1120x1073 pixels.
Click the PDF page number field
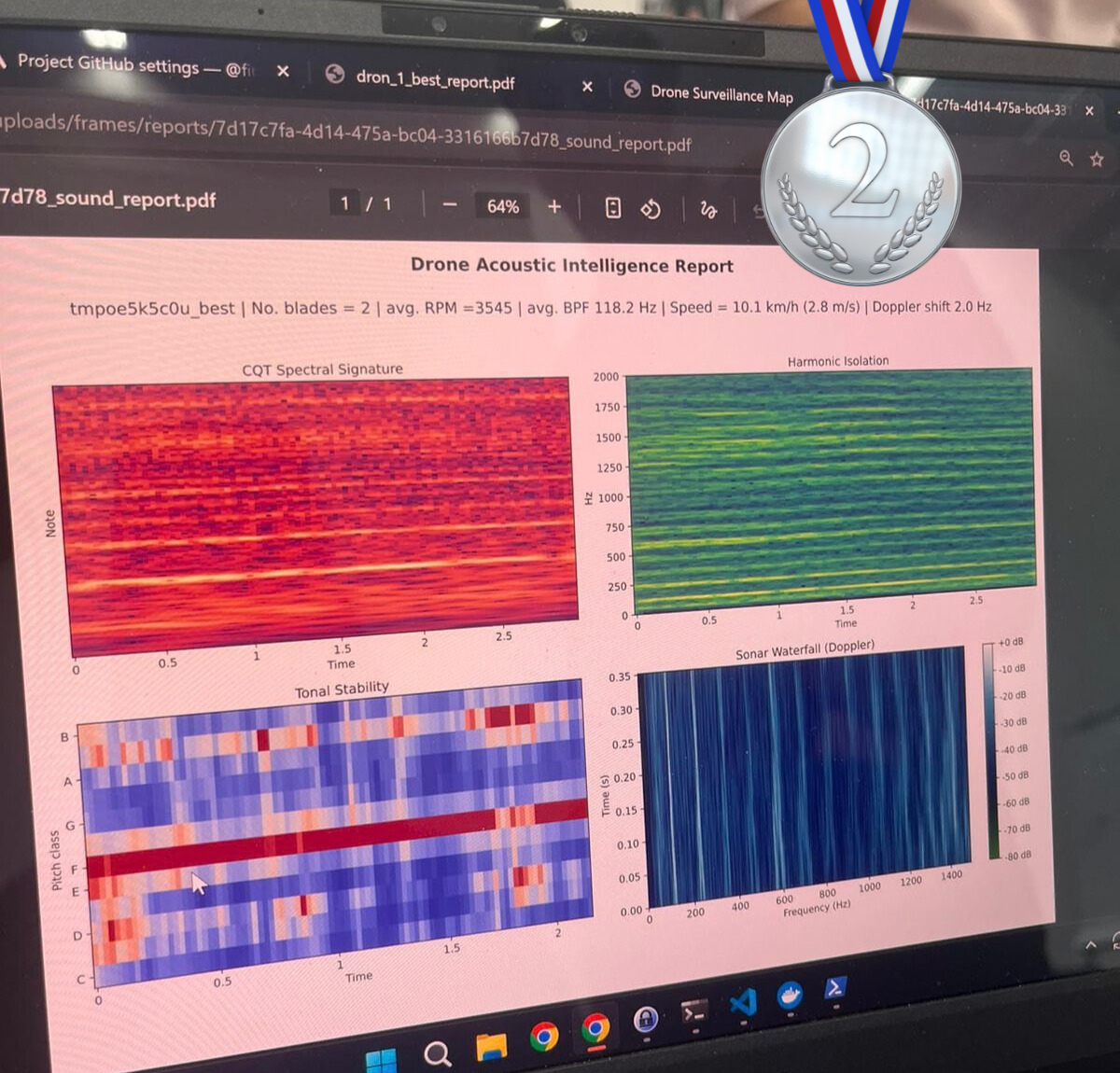345,202
